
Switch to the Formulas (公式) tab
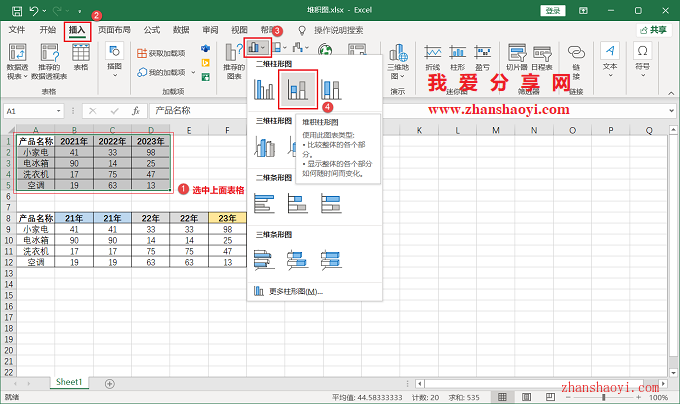point(152,30)
